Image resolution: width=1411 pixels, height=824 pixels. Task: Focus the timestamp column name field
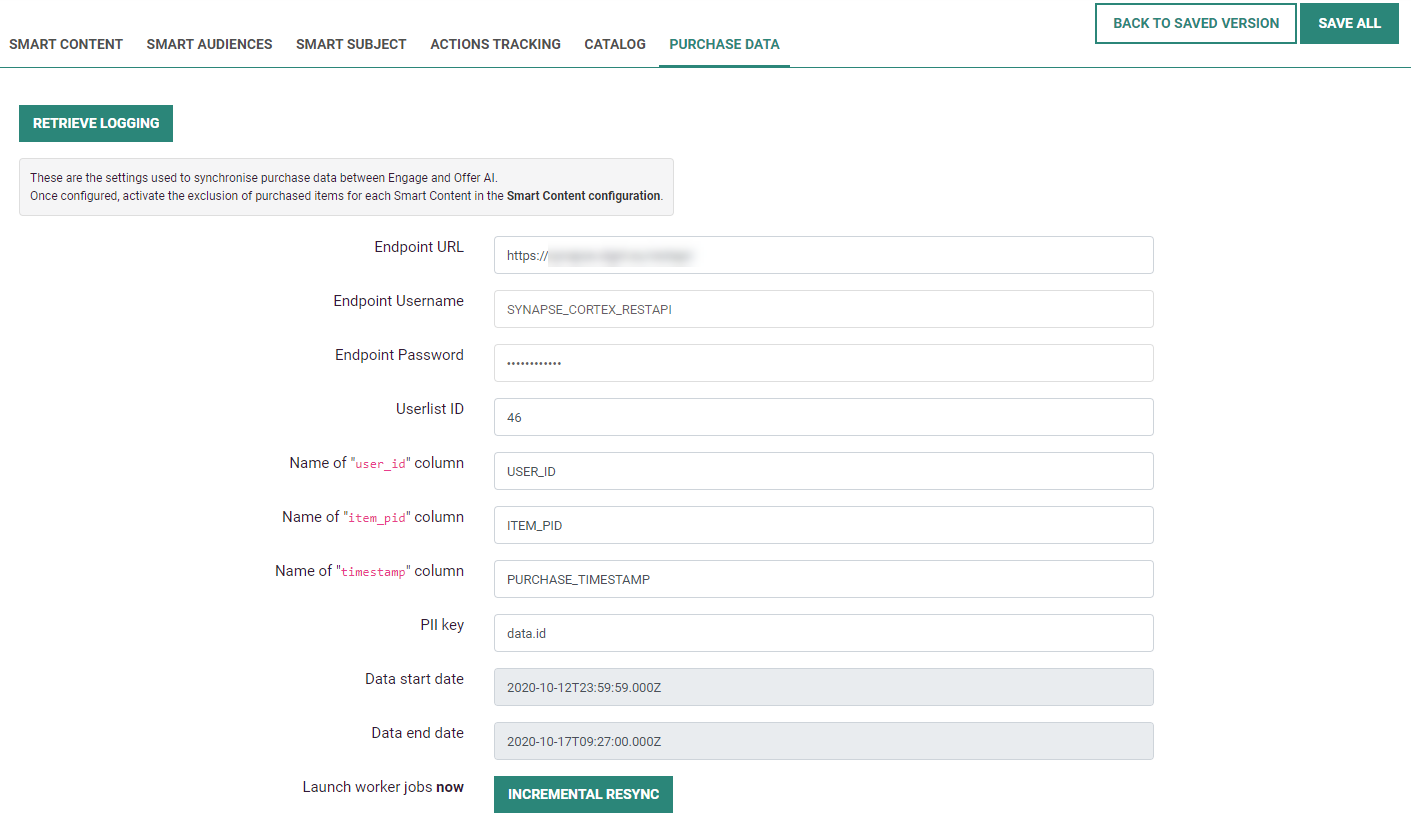(x=823, y=579)
